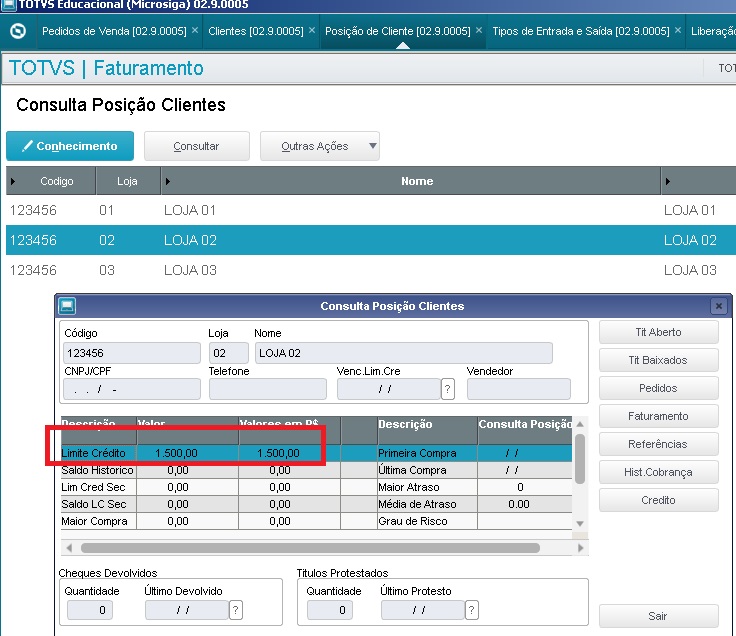Click the Nome field LOJA 02
Viewport: 736px width, 636px height.
tap(404, 353)
